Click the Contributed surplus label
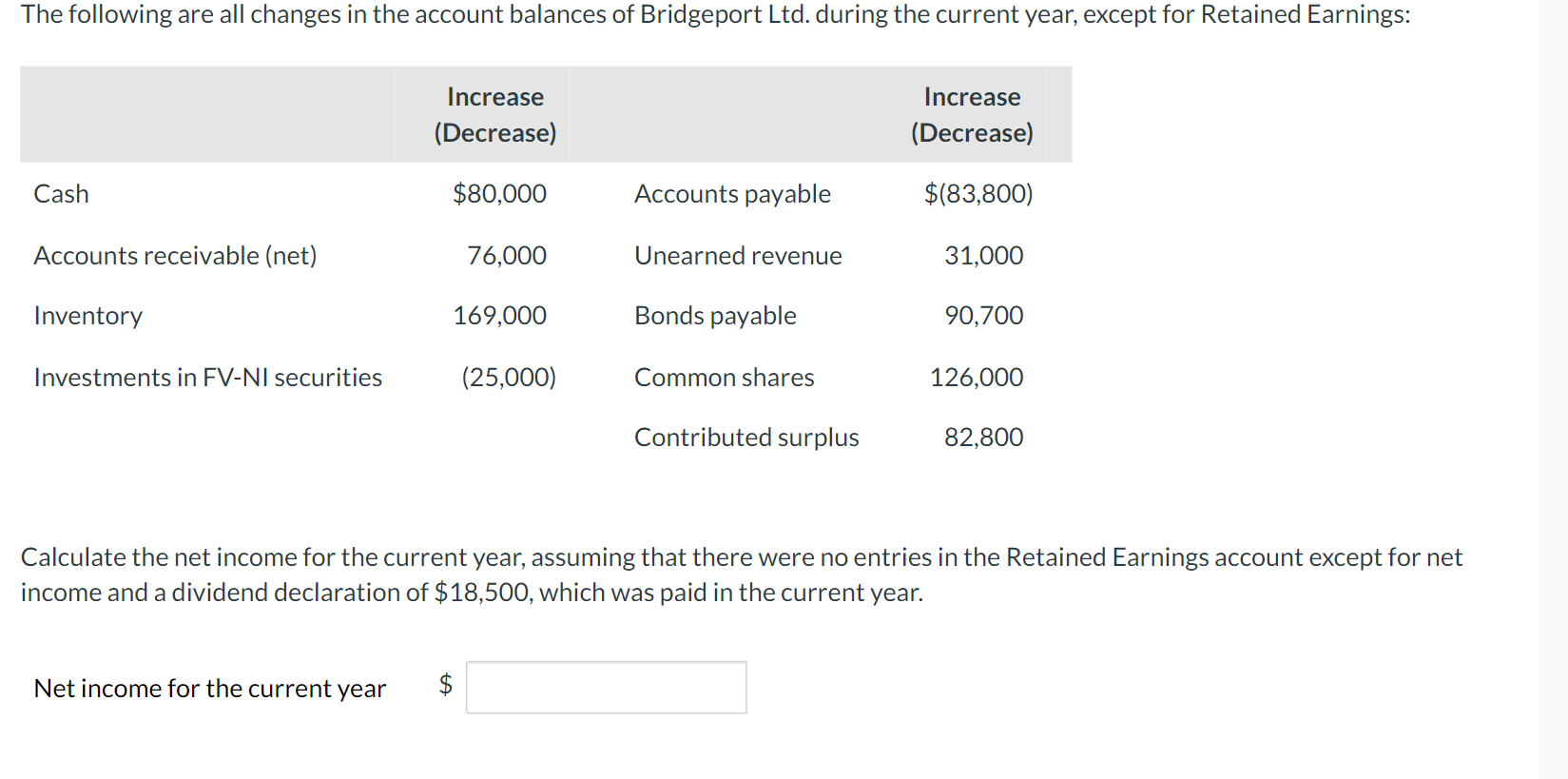The width and height of the screenshot is (1568, 779). (x=746, y=438)
